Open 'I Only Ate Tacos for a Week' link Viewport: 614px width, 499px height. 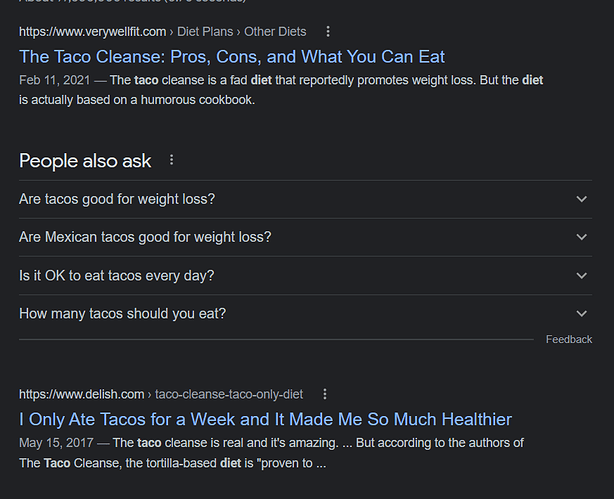pyautogui.click(x=265, y=419)
